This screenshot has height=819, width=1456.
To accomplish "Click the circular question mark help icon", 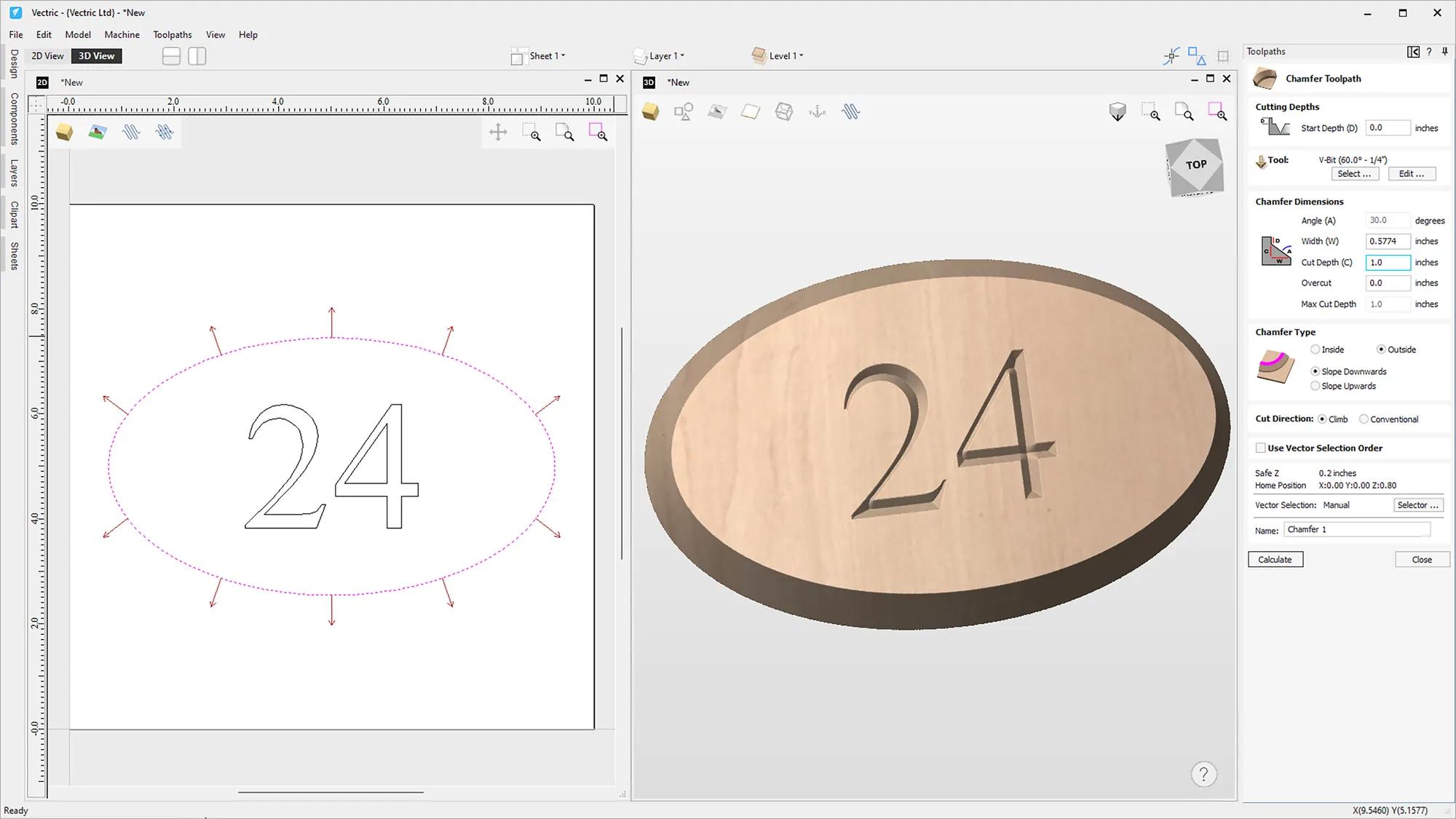I will tap(1203, 774).
